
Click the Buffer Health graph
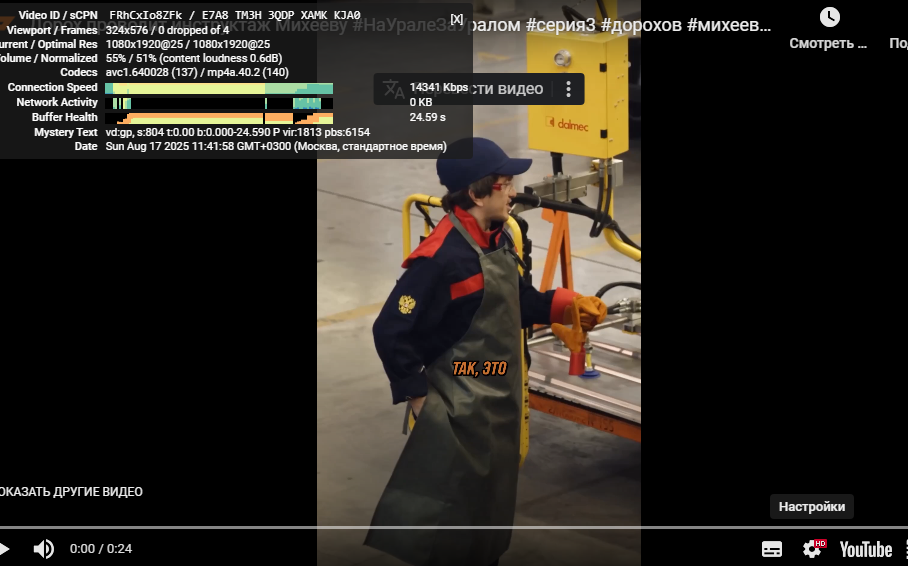(219, 118)
